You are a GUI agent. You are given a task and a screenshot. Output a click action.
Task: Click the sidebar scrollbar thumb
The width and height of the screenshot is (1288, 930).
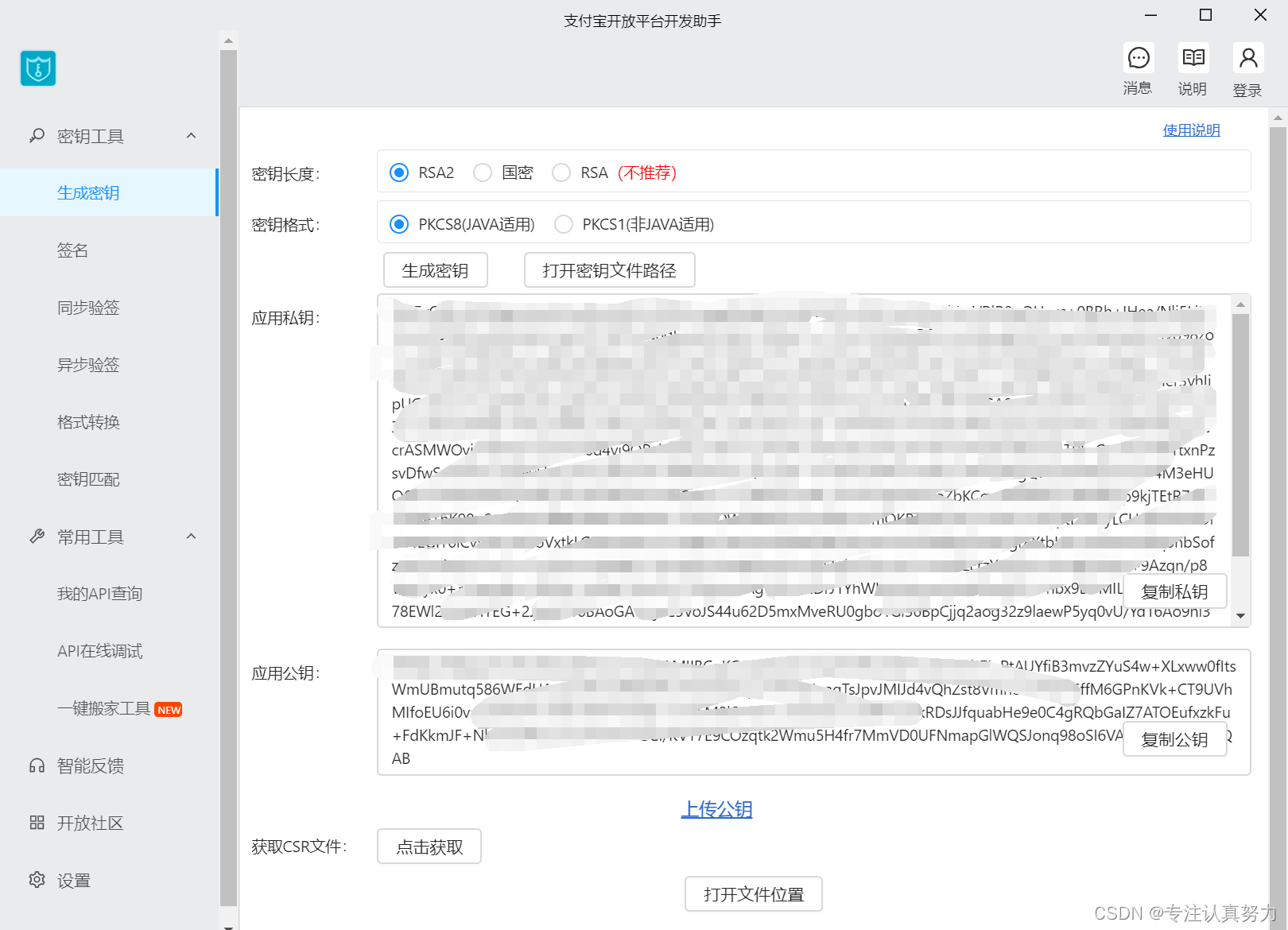point(229,478)
